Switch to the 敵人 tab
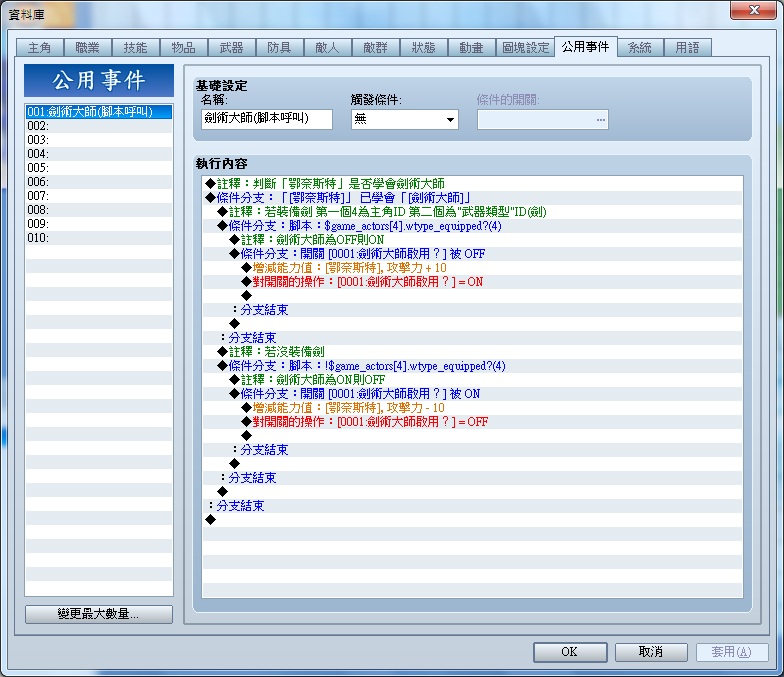Image resolution: width=784 pixels, height=677 pixels. (328, 48)
